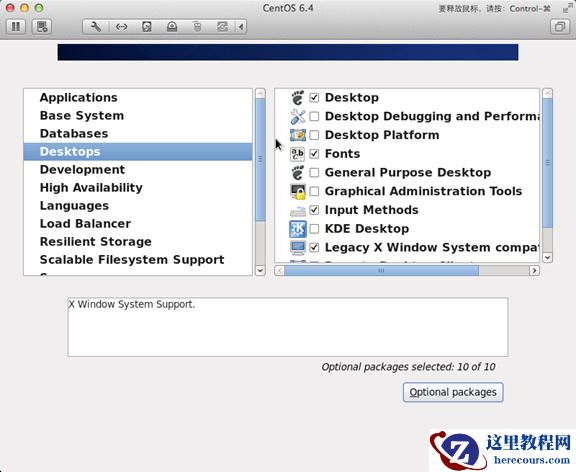
Task: Select the Base System category
Action: pyautogui.click(x=138, y=115)
